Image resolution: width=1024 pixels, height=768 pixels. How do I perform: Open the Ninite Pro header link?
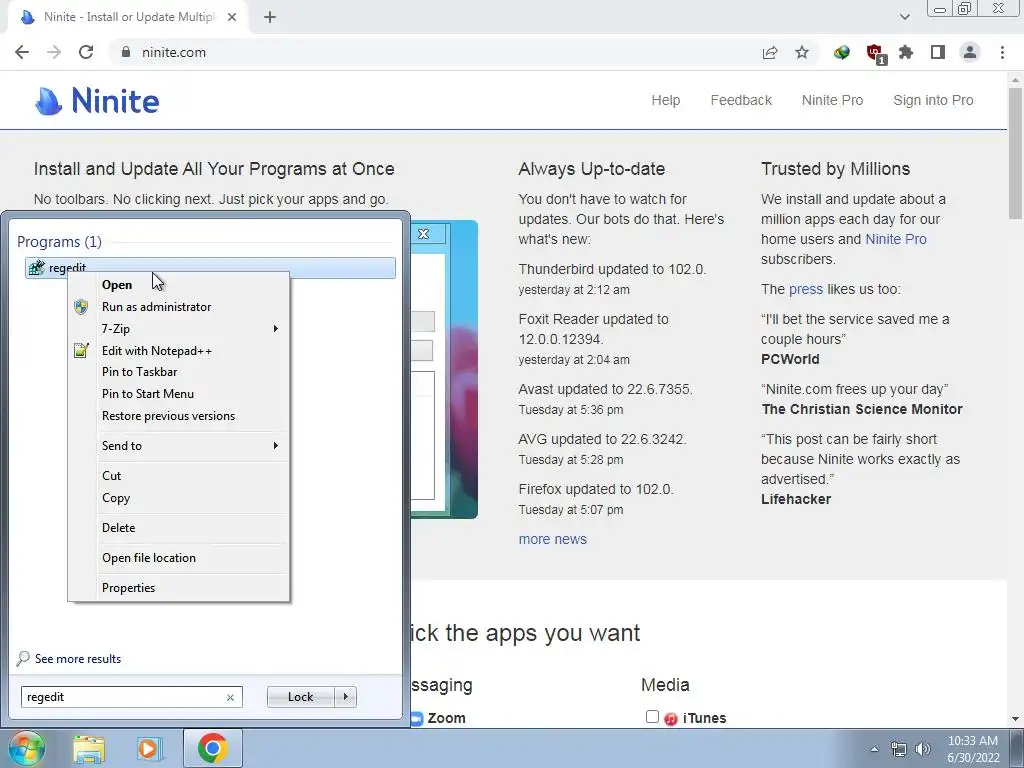[x=832, y=101]
